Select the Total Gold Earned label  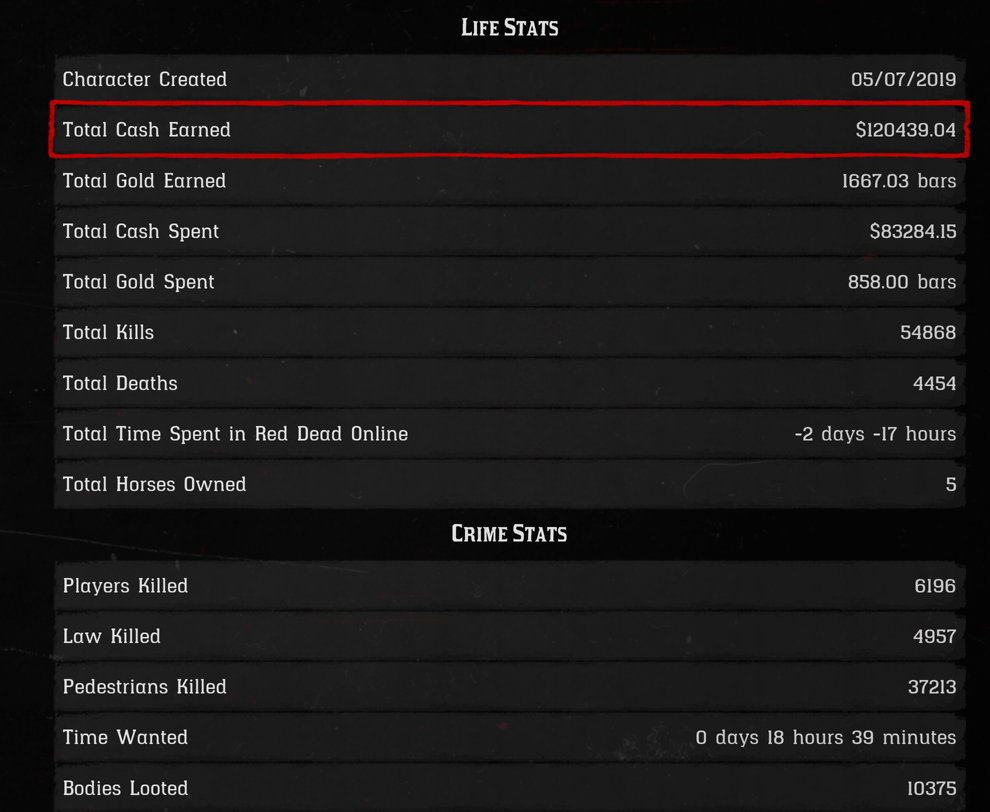pos(144,181)
